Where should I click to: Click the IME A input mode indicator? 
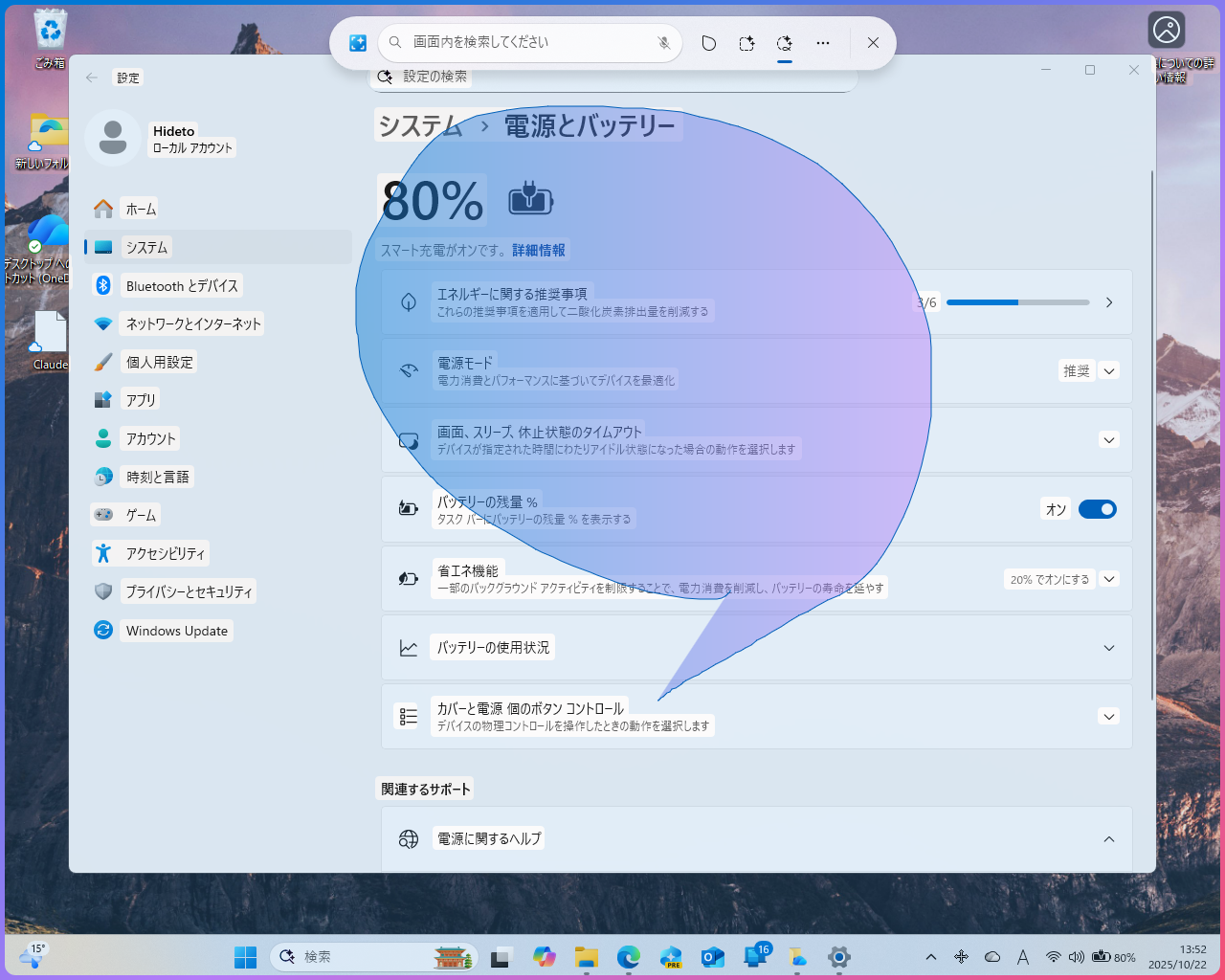coord(1023,957)
